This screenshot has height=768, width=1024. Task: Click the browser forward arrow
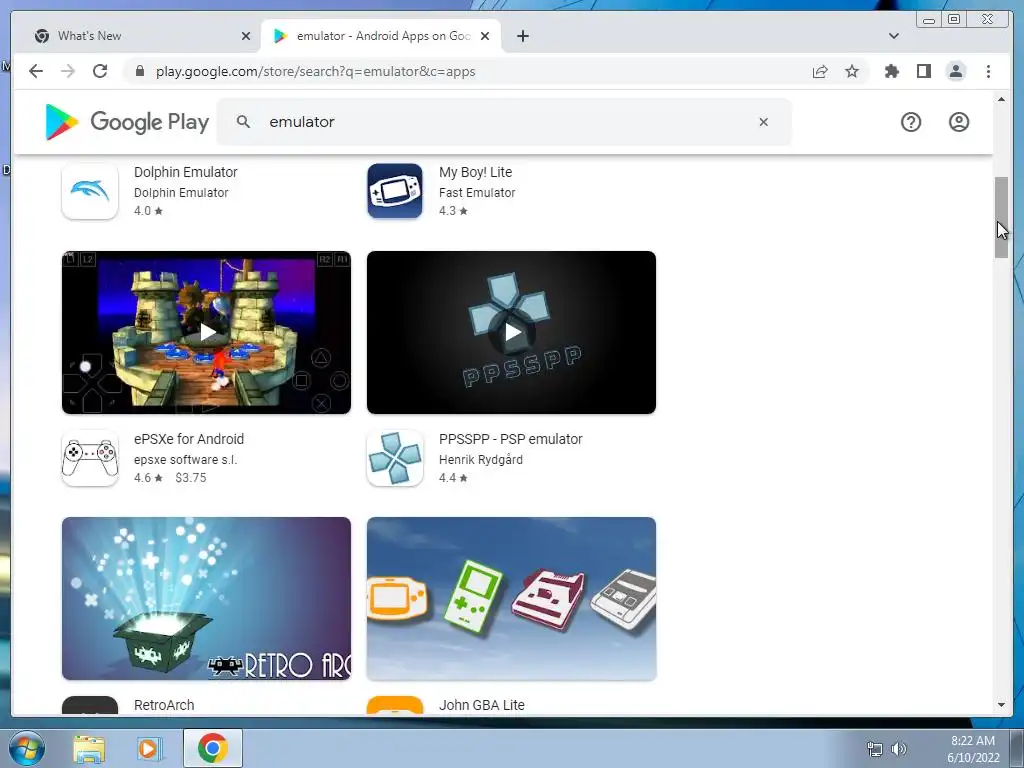click(x=68, y=71)
